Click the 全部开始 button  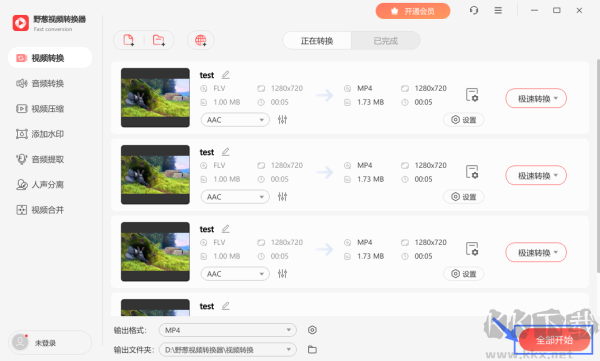[x=554, y=340]
